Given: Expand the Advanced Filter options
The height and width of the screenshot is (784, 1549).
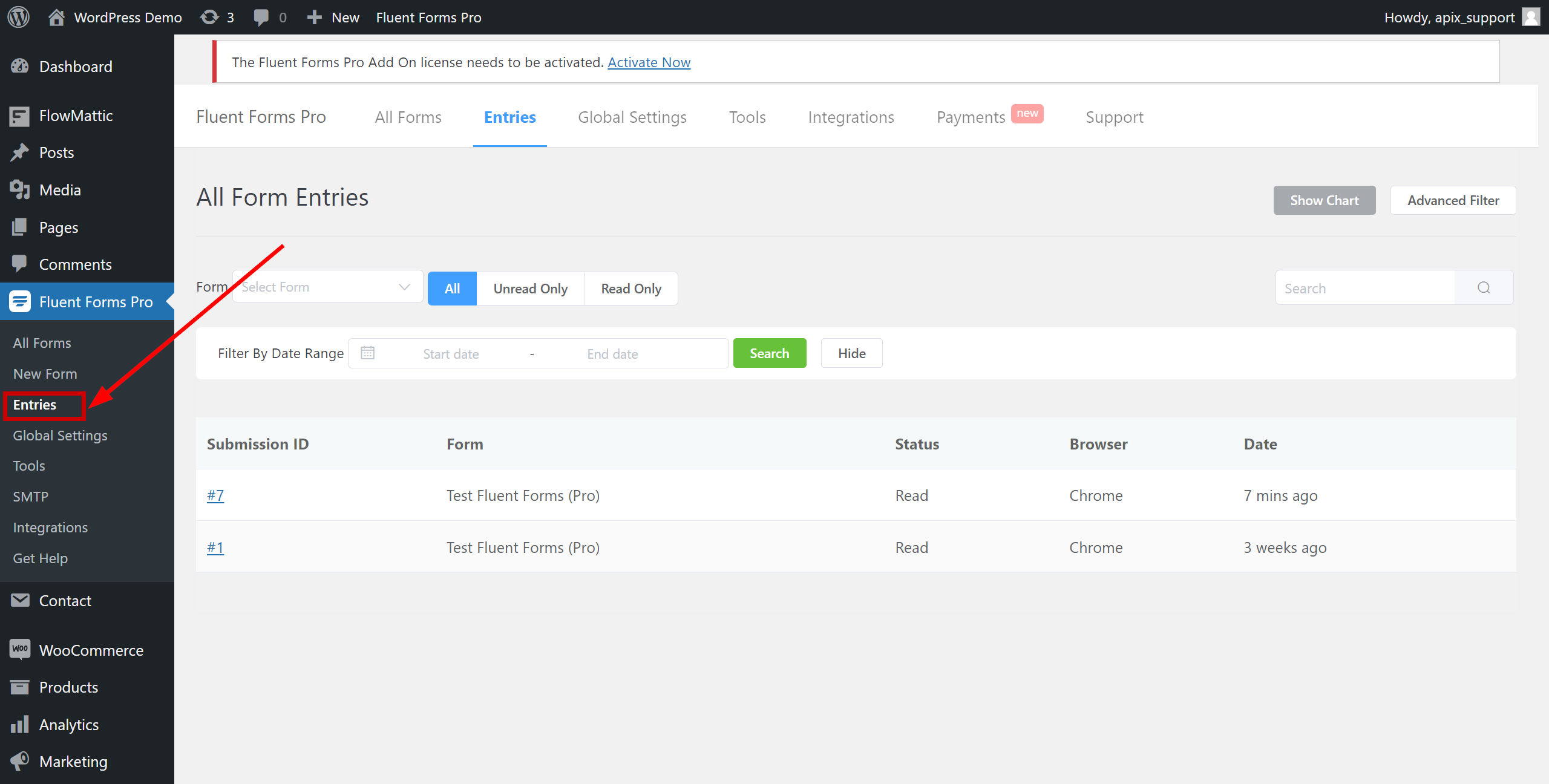Looking at the screenshot, I should pyautogui.click(x=1453, y=200).
